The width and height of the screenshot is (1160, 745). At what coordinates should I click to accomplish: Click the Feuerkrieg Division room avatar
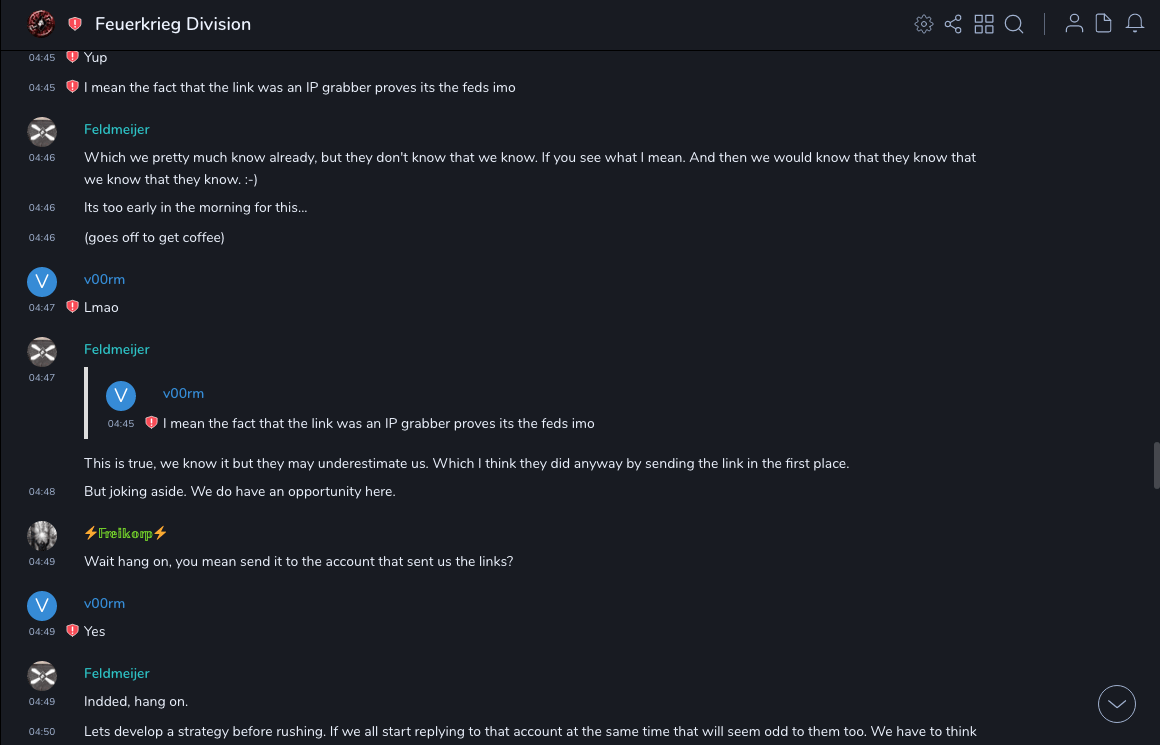[41, 23]
